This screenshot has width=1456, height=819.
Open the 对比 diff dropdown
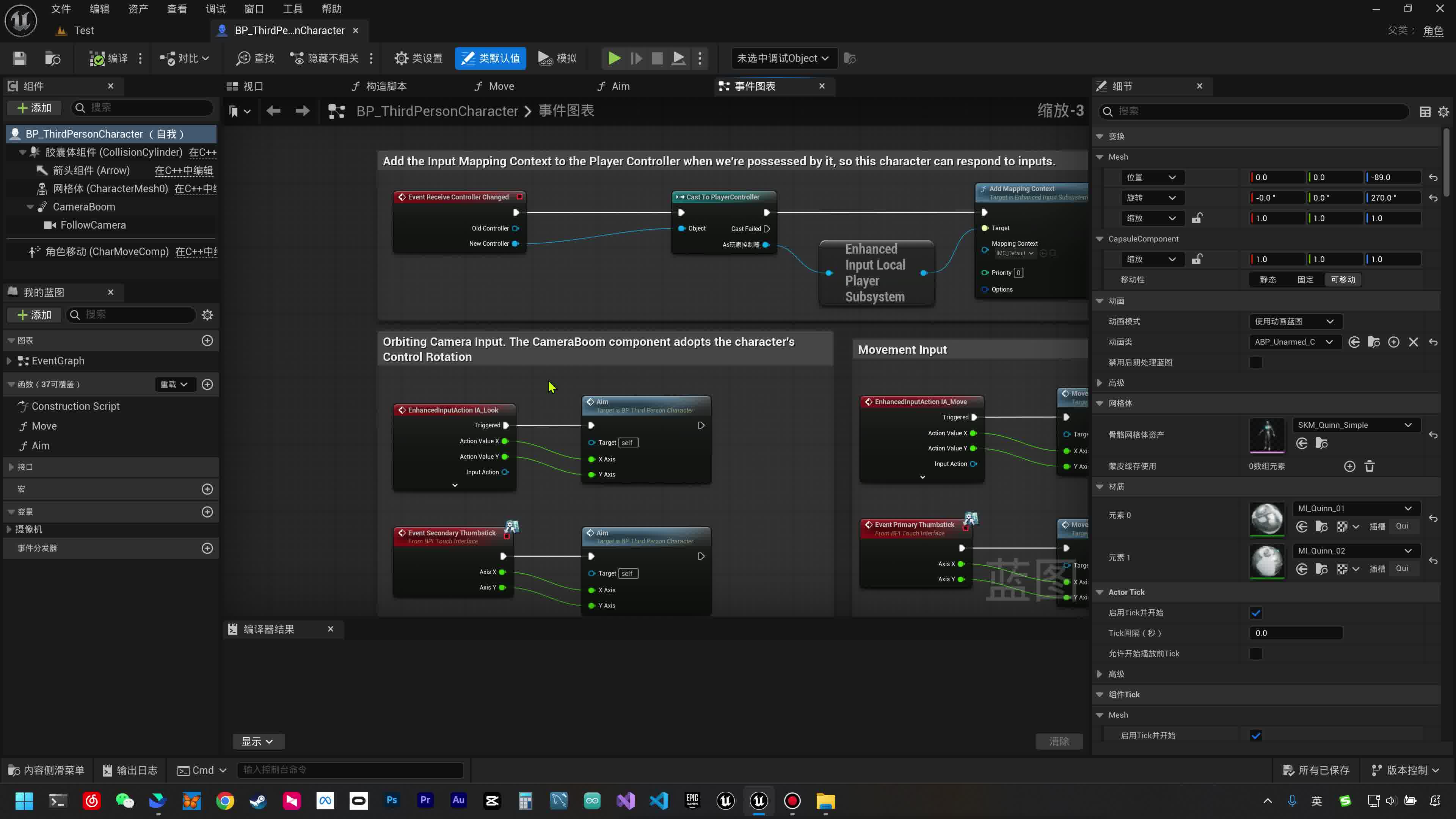(x=184, y=58)
